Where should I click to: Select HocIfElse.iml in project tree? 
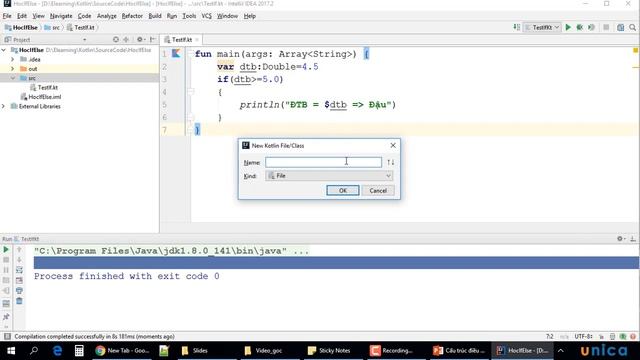coord(41,97)
